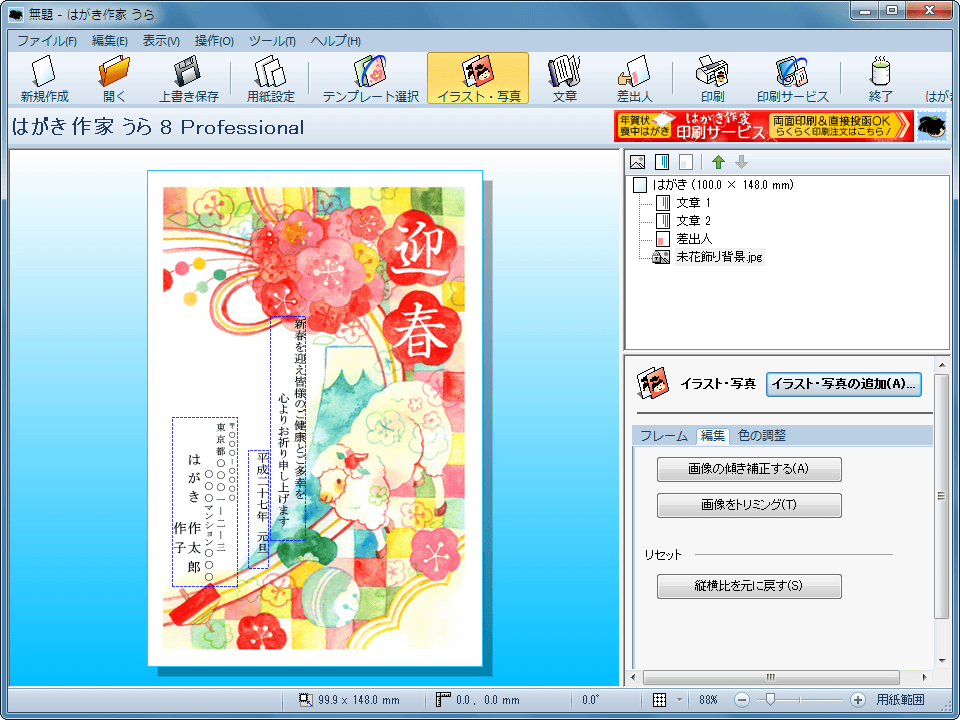Open the ツール(T) menu
The height and width of the screenshot is (720, 960).
click(272, 41)
